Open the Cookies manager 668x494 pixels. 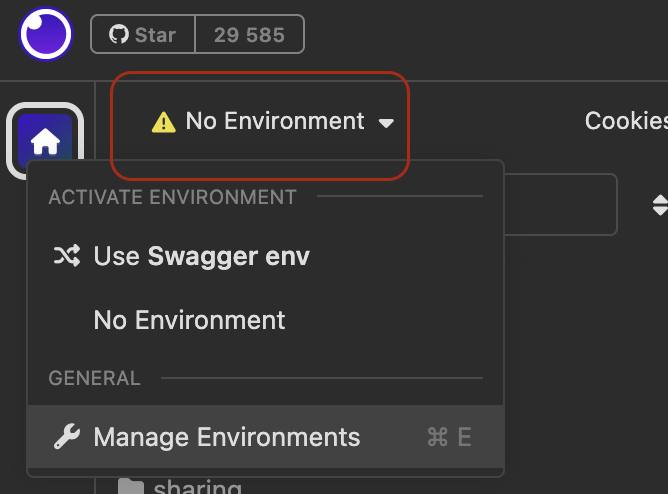click(626, 121)
